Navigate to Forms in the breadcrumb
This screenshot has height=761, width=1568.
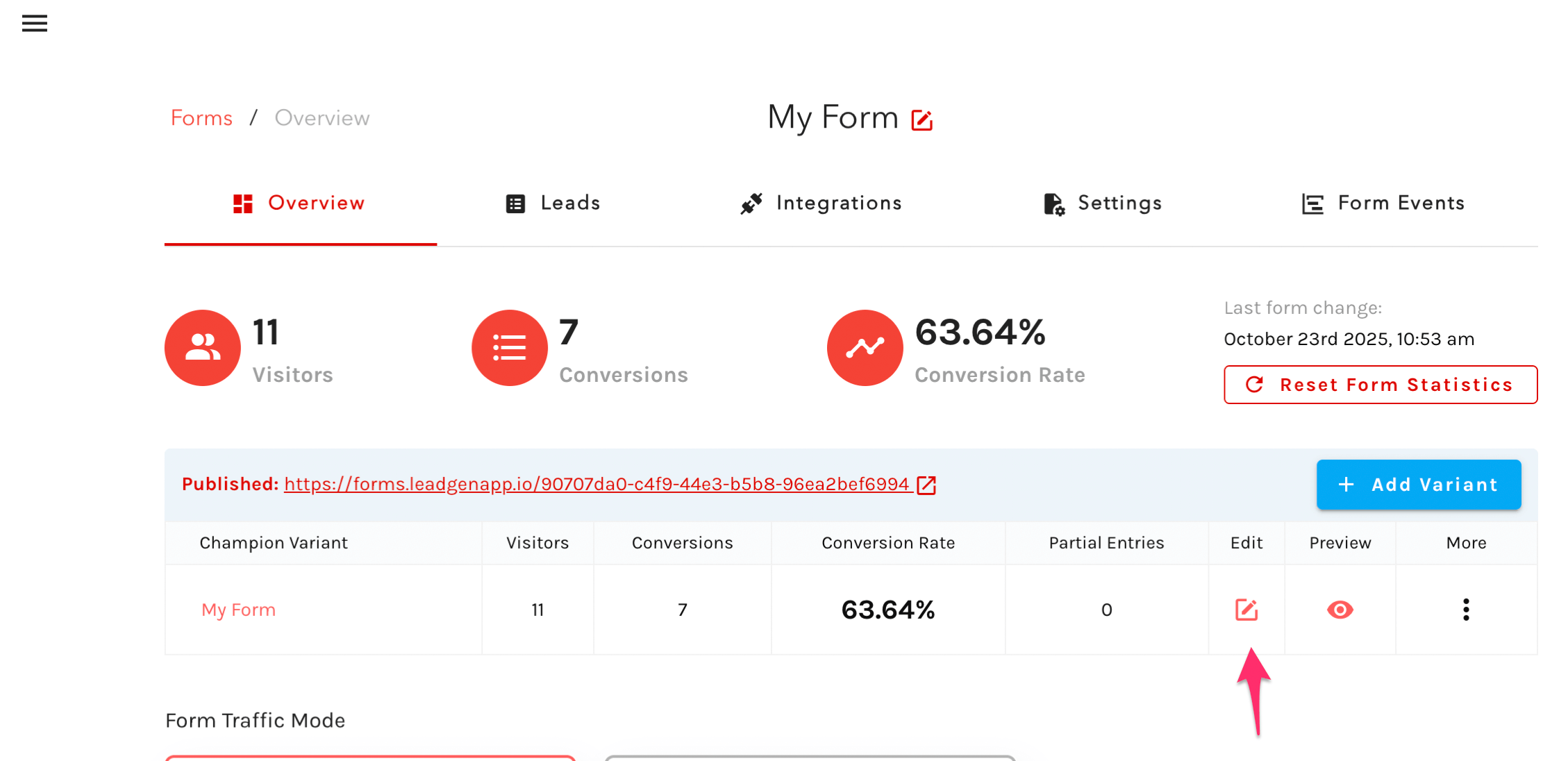click(201, 118)
